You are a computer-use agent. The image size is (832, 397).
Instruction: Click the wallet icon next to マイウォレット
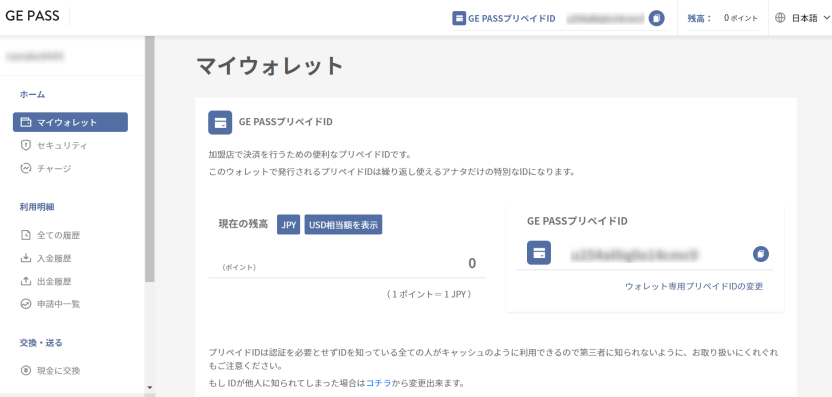(x=25, y=122)
